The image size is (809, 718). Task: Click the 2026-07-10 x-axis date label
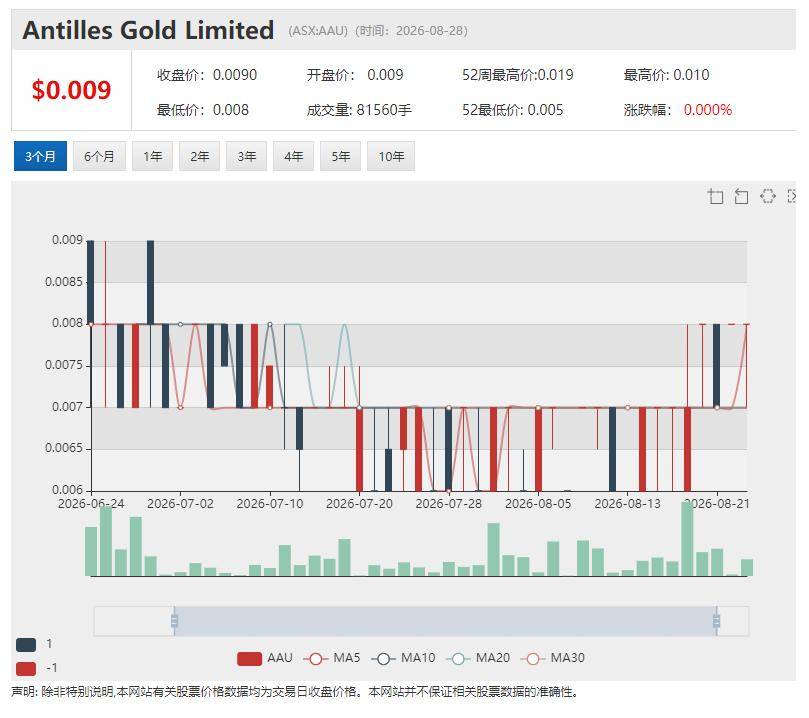(x=270, y=504)
